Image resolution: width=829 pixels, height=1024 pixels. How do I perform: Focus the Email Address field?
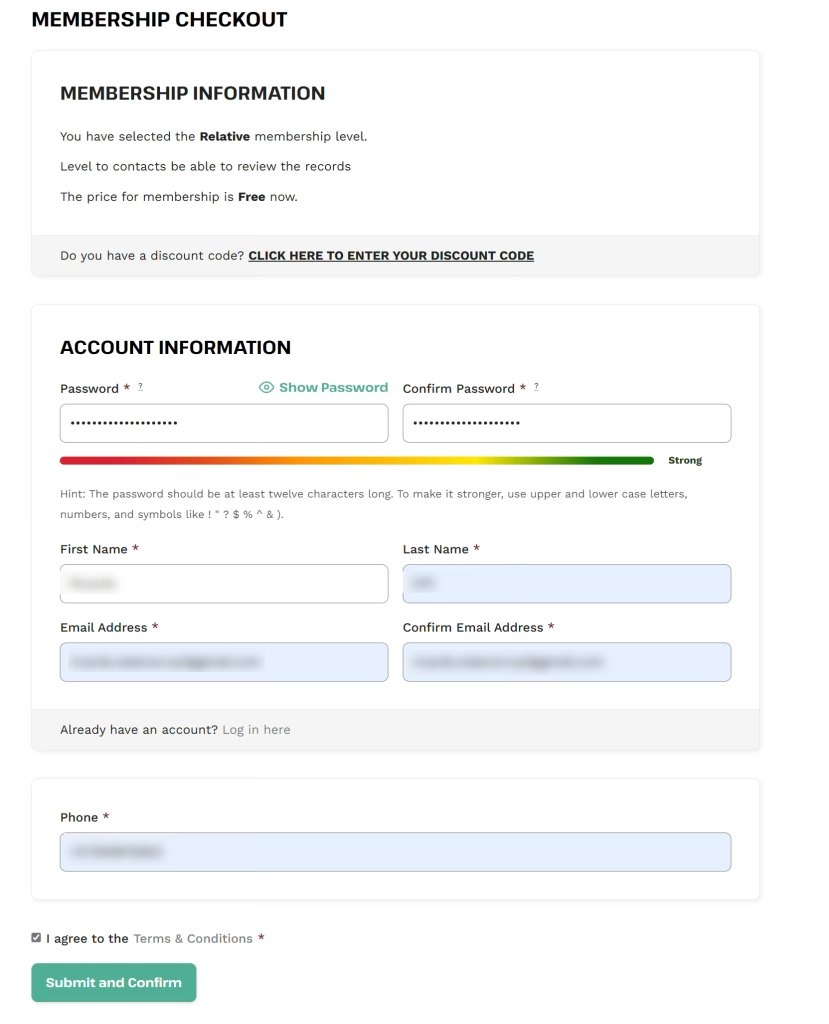coord(224,662)
